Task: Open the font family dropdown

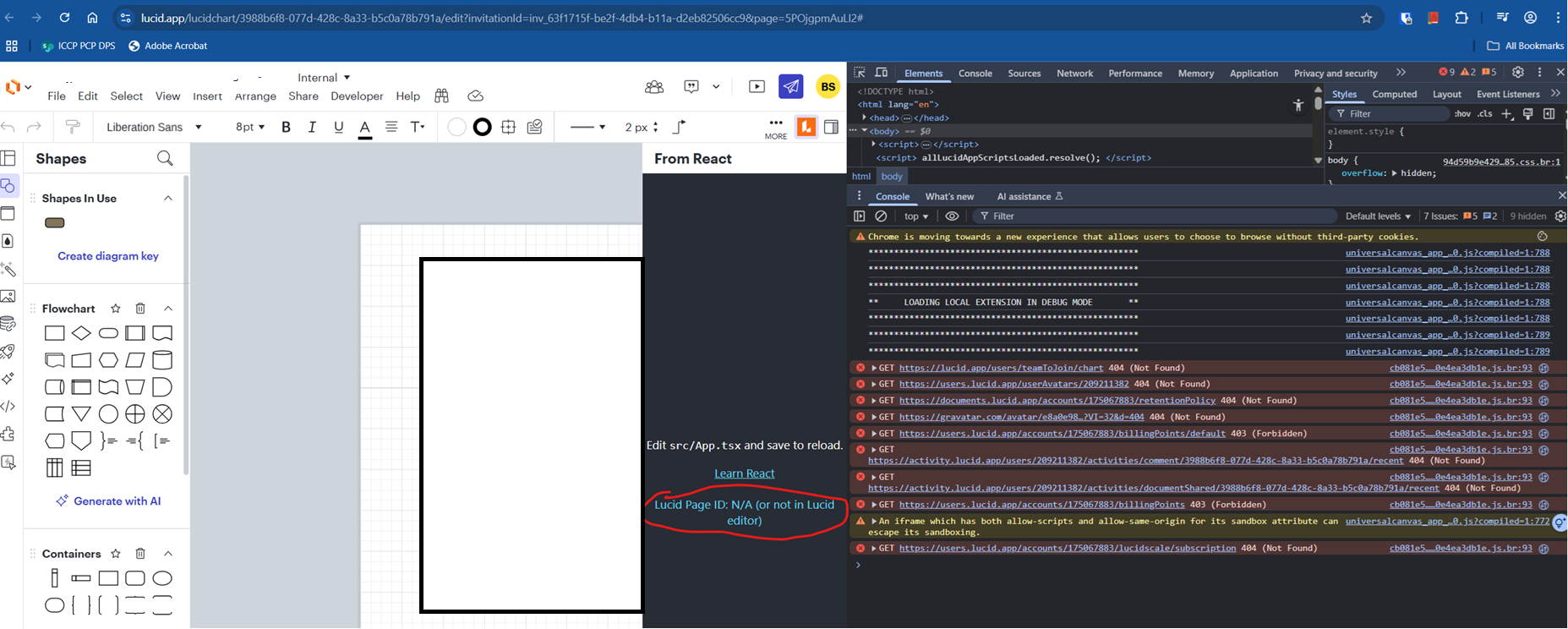Action: tap(154, 127)
